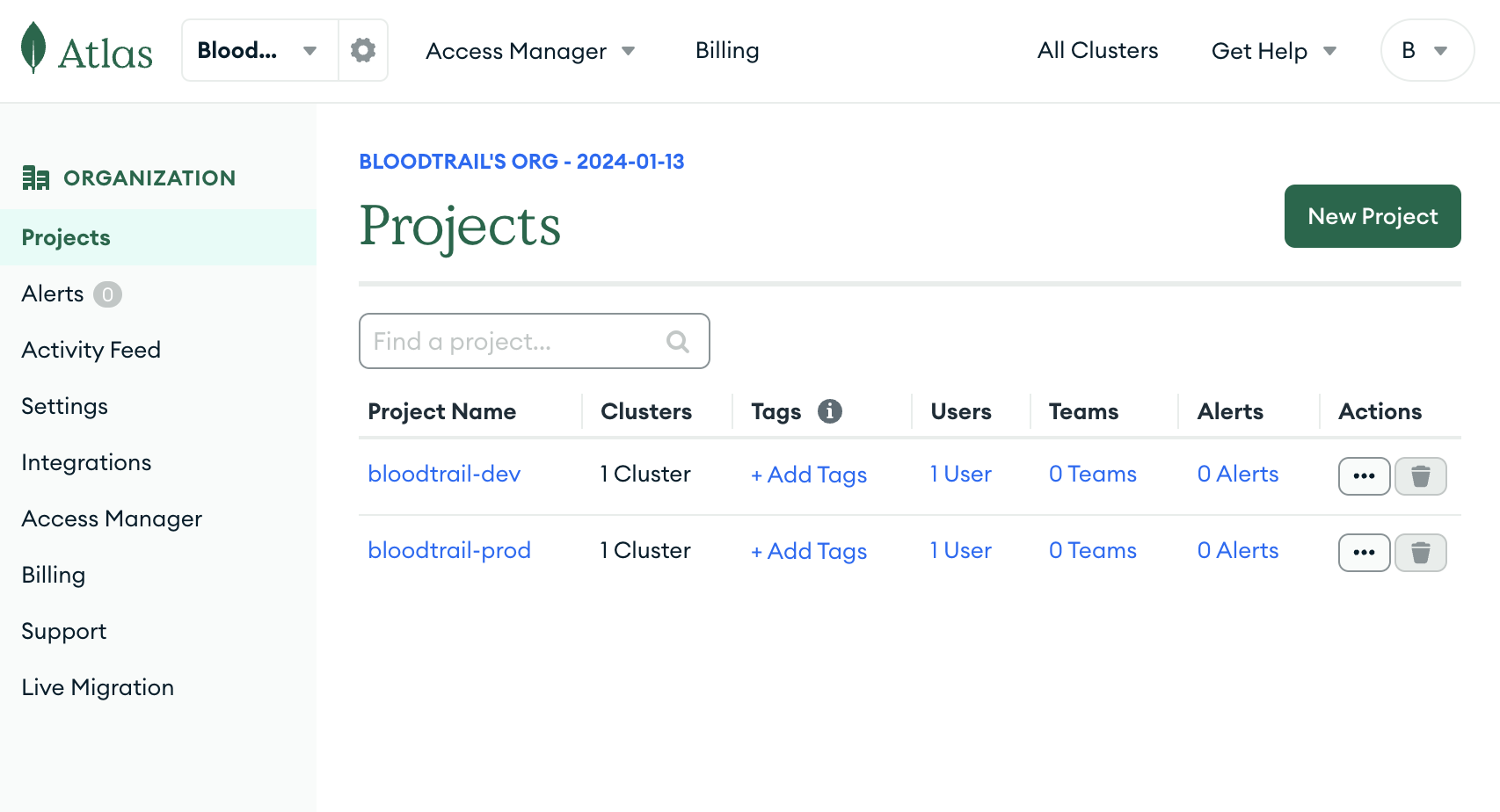Click 1 Cluster in the bloodtrail-dev row
The width and height of the screenshot is (1500, 812).
pyautogui.click(x=645, y=474)
